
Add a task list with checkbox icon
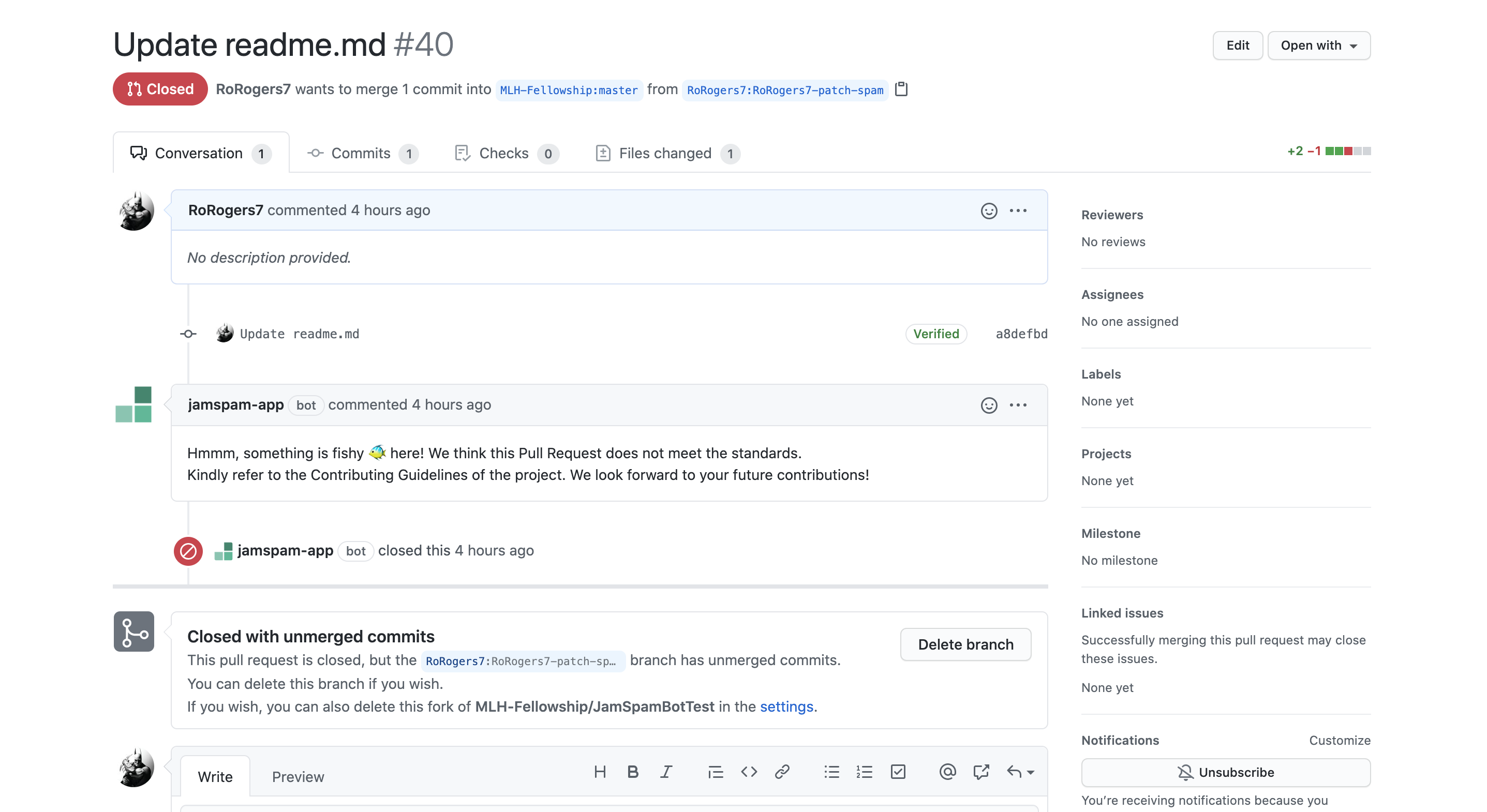[898, 772]
